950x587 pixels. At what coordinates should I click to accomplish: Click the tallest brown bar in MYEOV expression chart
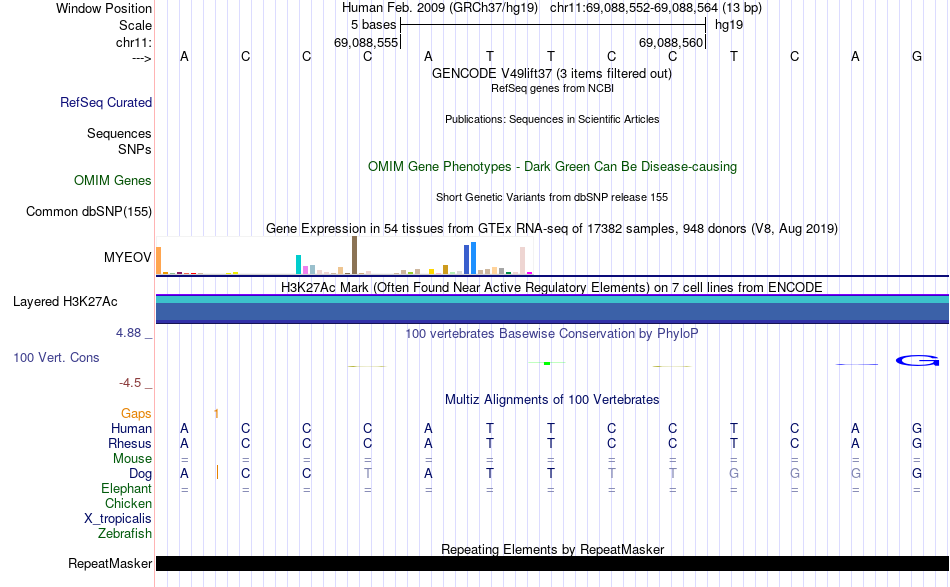click(x=354, y=255)
